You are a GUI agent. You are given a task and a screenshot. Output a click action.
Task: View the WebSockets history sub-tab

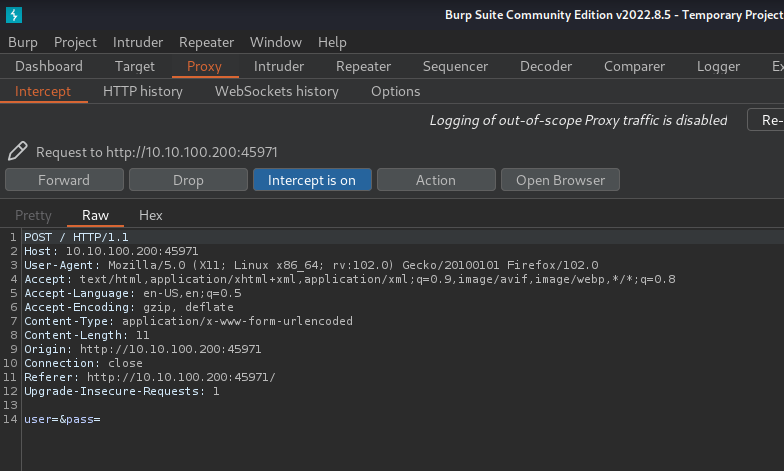(277, 92)
